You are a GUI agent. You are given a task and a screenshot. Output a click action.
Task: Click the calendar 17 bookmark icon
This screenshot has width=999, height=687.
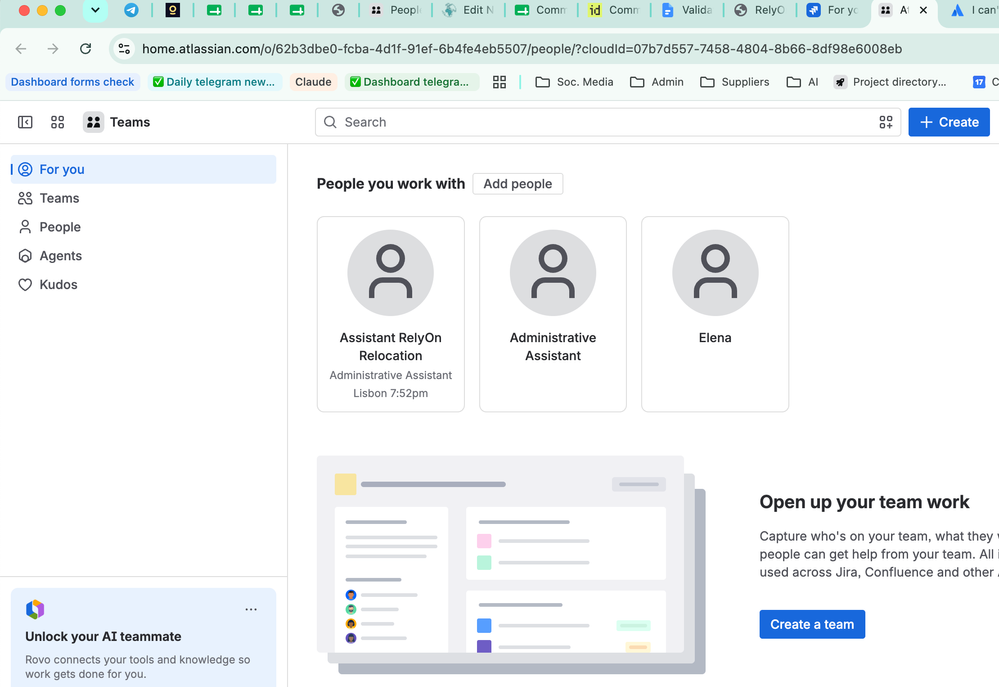tap(979, 82)
